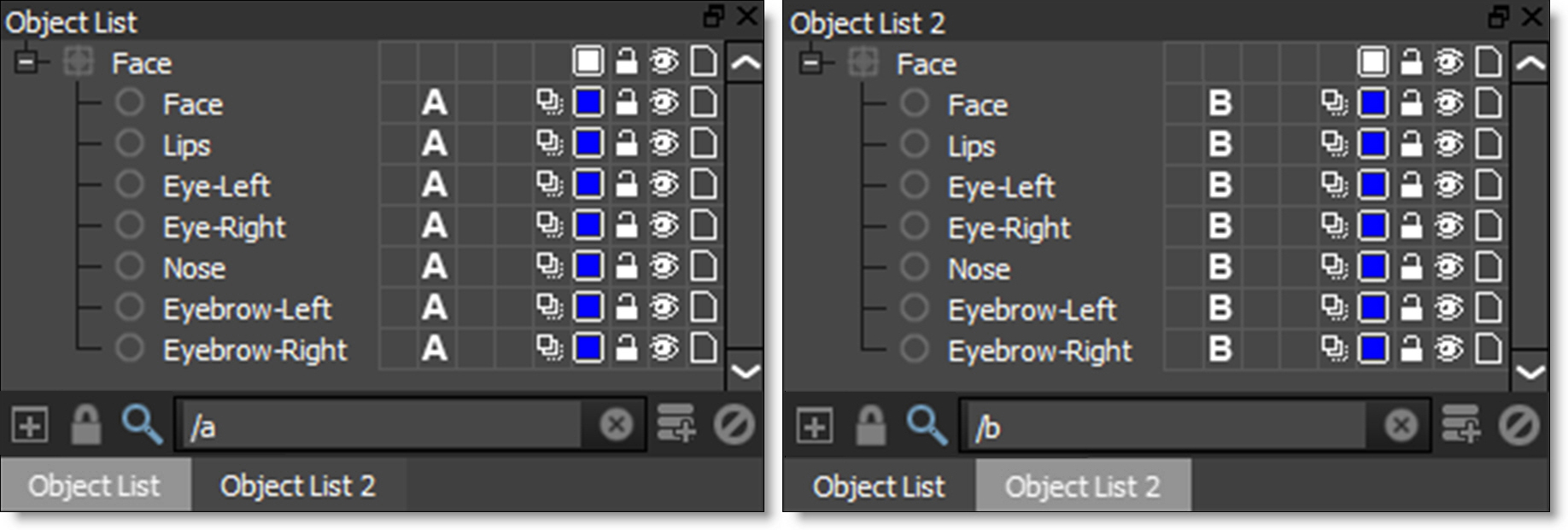The width and height of the screenshot is (1568, 530).
Task: Toggle visibility eye of Eye-Left in Object List
Action: tap(664, 184)
